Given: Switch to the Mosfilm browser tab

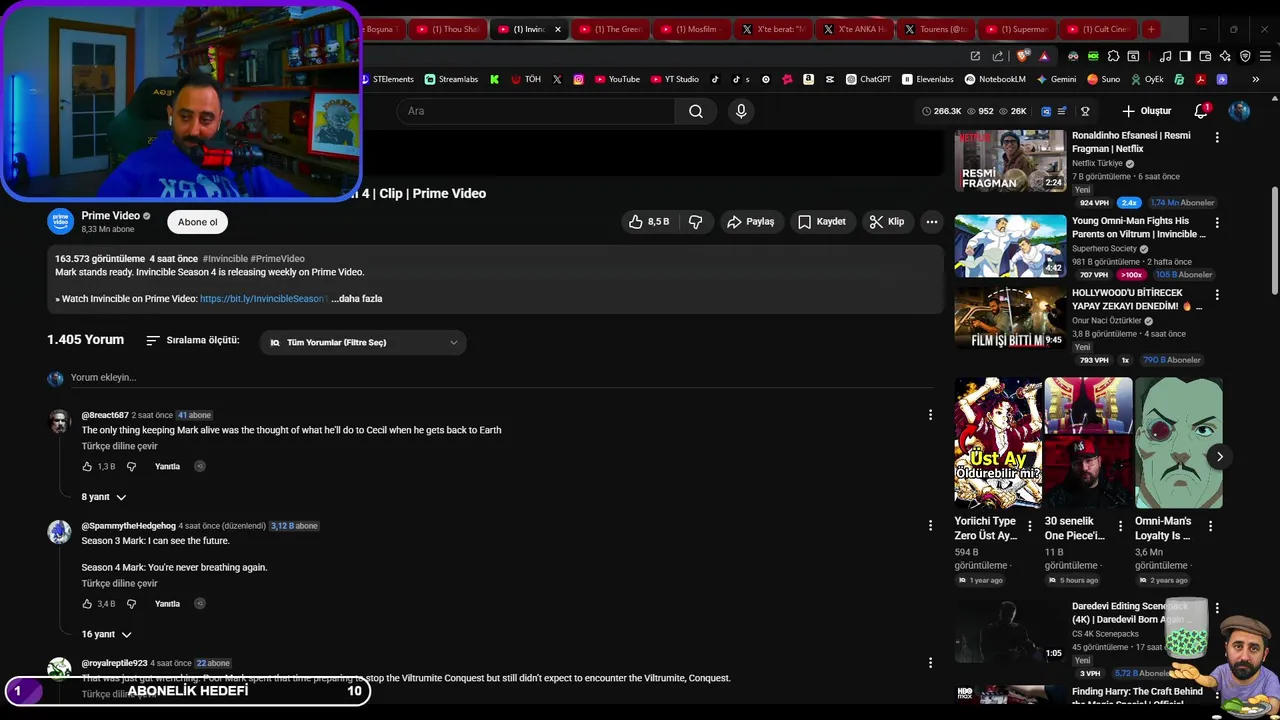Looking at the screenshot, I should 690,29.
